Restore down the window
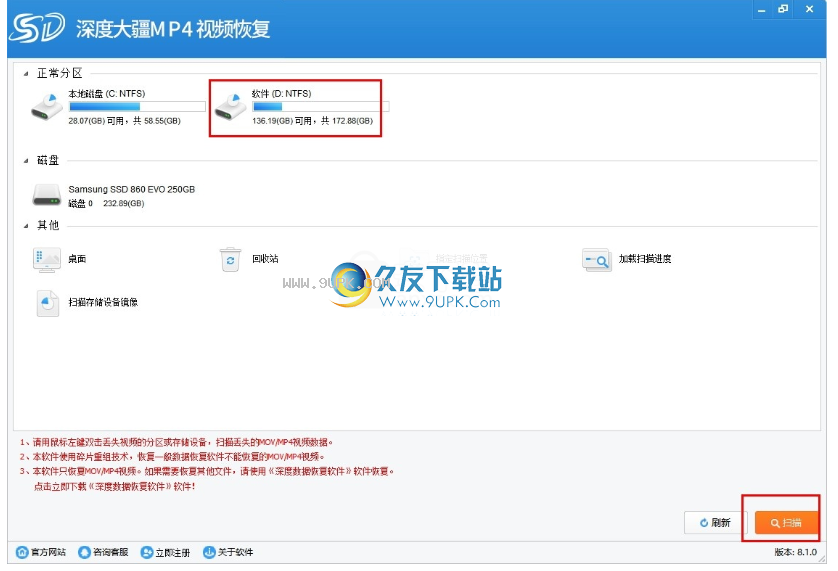Screen dimensions: 838x571 point(783,10)
